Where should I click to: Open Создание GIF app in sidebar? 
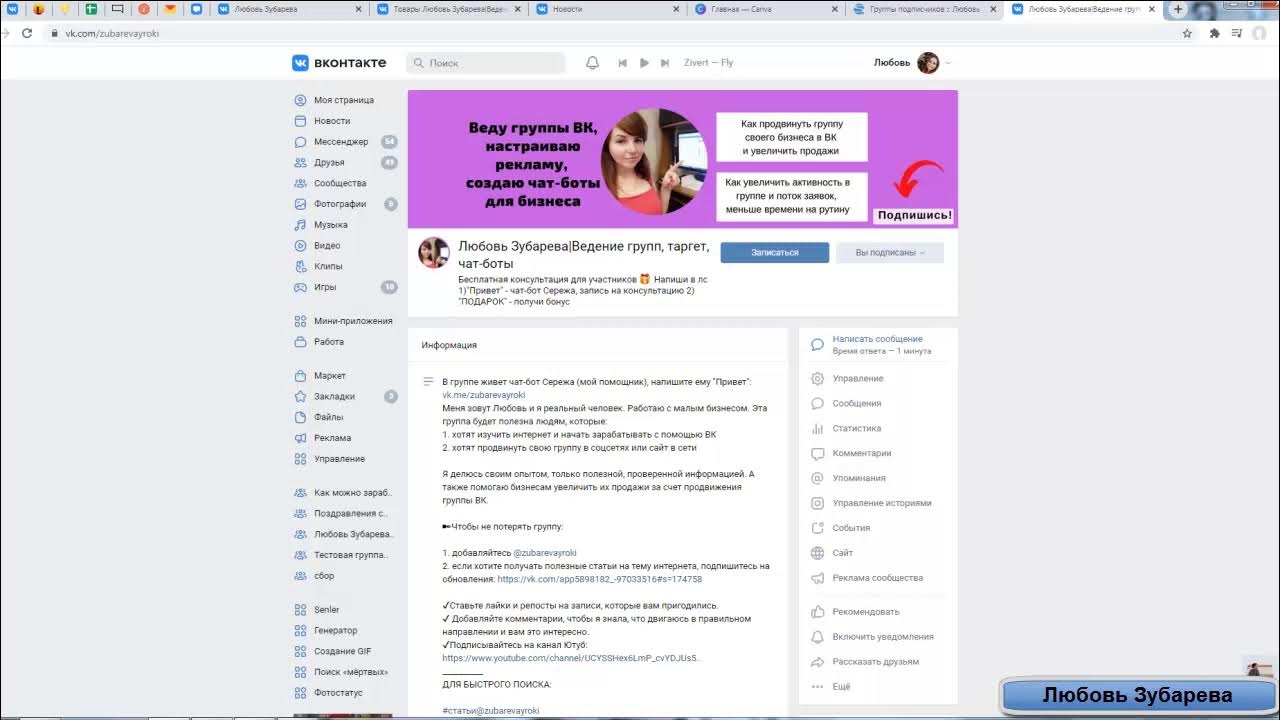(342, 651)
